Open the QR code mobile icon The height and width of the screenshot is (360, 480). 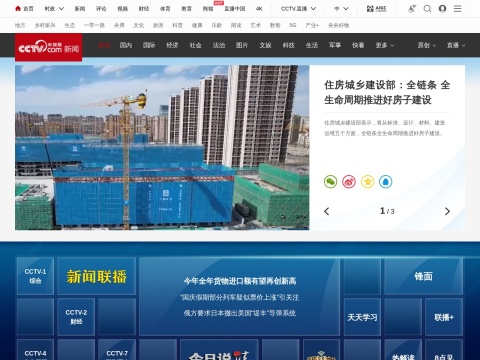click(x=376, y=9)
